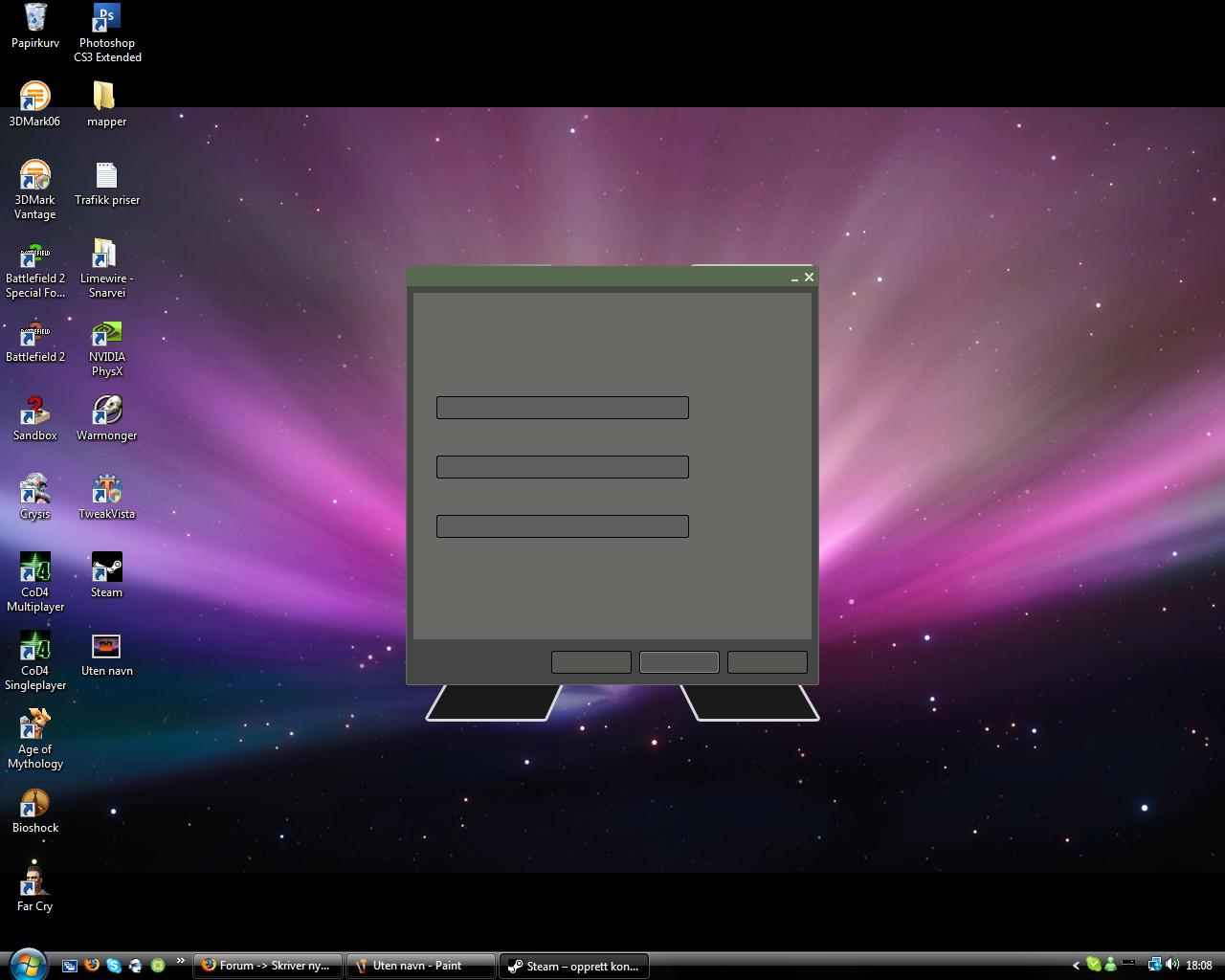Select the 3DMark06 desktop icon
1225x980 pixels.
point(35,103)
